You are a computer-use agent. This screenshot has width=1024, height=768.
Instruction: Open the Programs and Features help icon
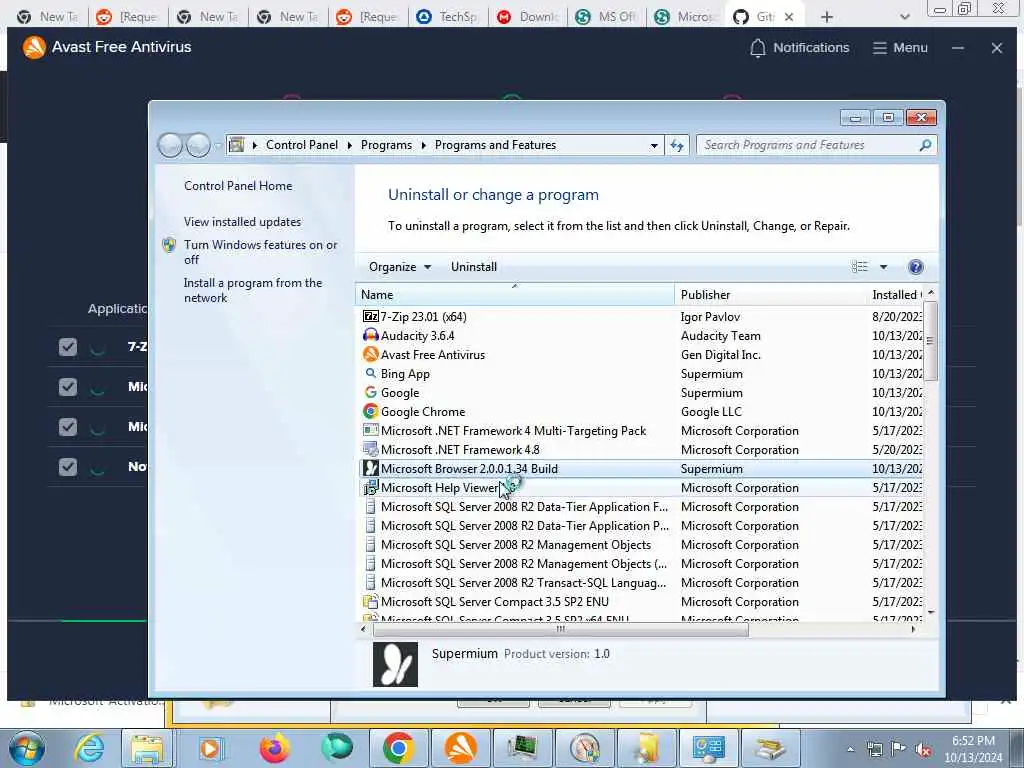[916, 266]
